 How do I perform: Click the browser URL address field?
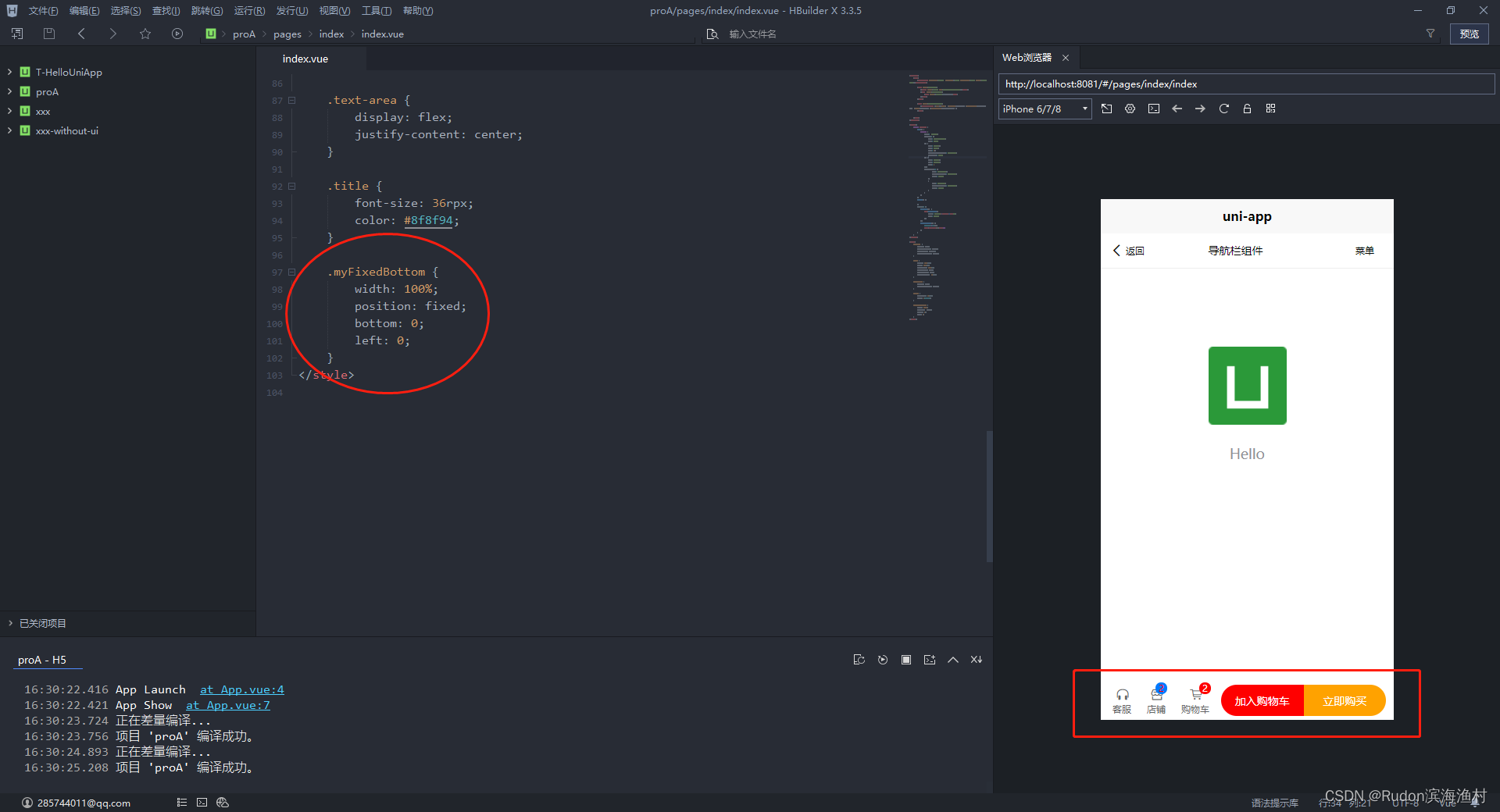point(1246,84)
